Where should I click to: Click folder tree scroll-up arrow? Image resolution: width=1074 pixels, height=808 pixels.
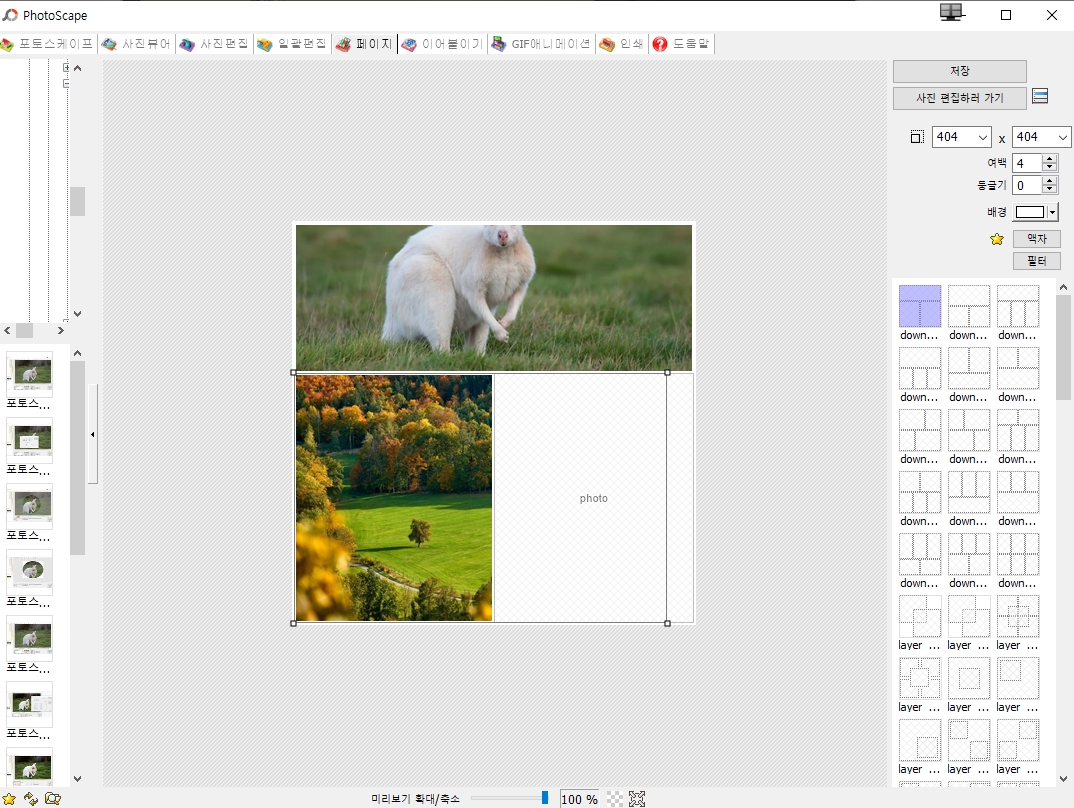(x=77, y=68)
